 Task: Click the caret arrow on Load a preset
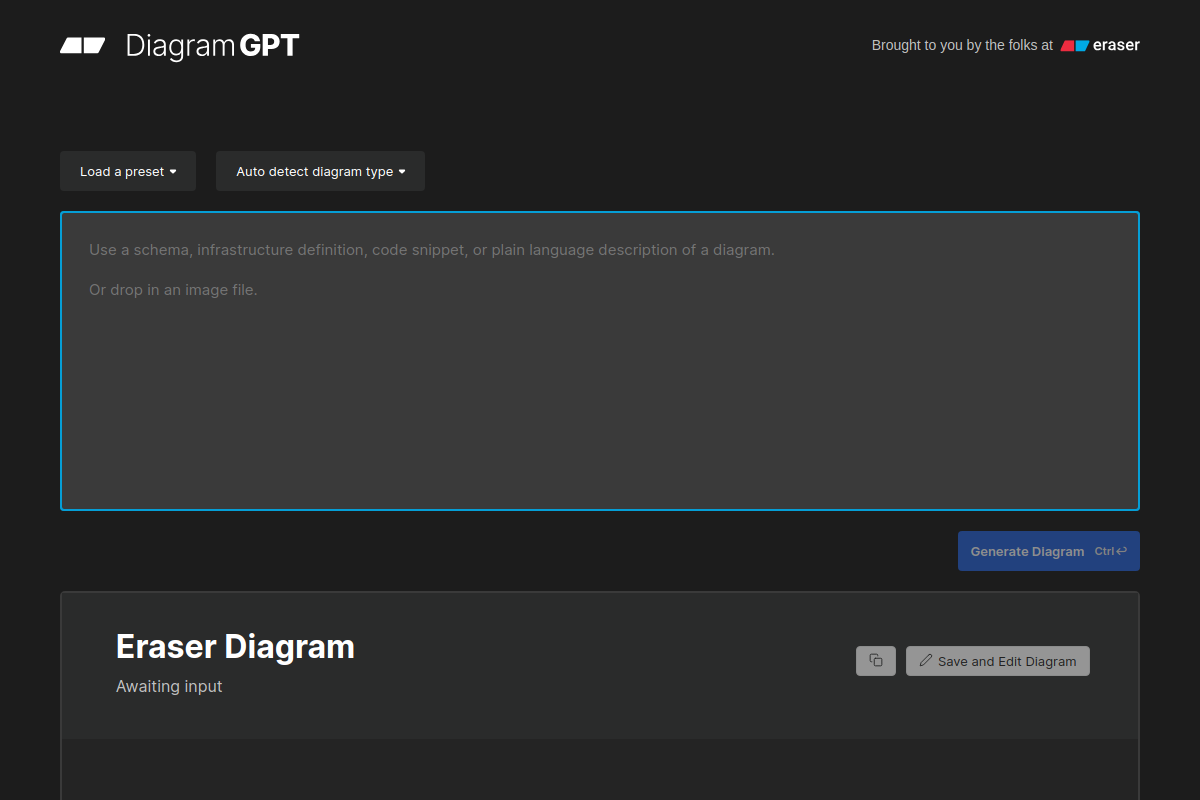(x=173, y=172)
